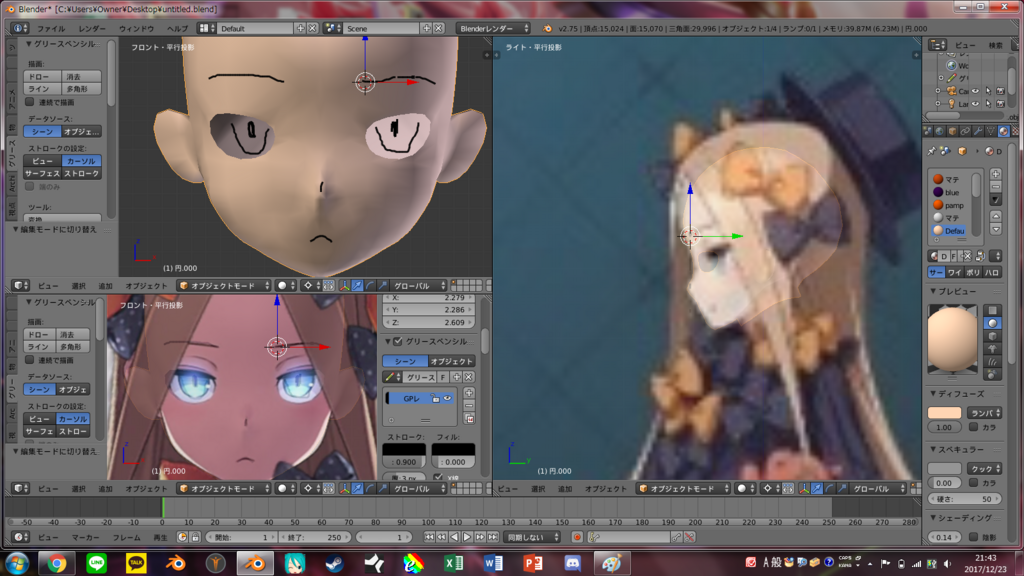The height and width of the screenshot is (576, 1024).
Task: Jump to the timeline start frame
Action: (429, 537)
